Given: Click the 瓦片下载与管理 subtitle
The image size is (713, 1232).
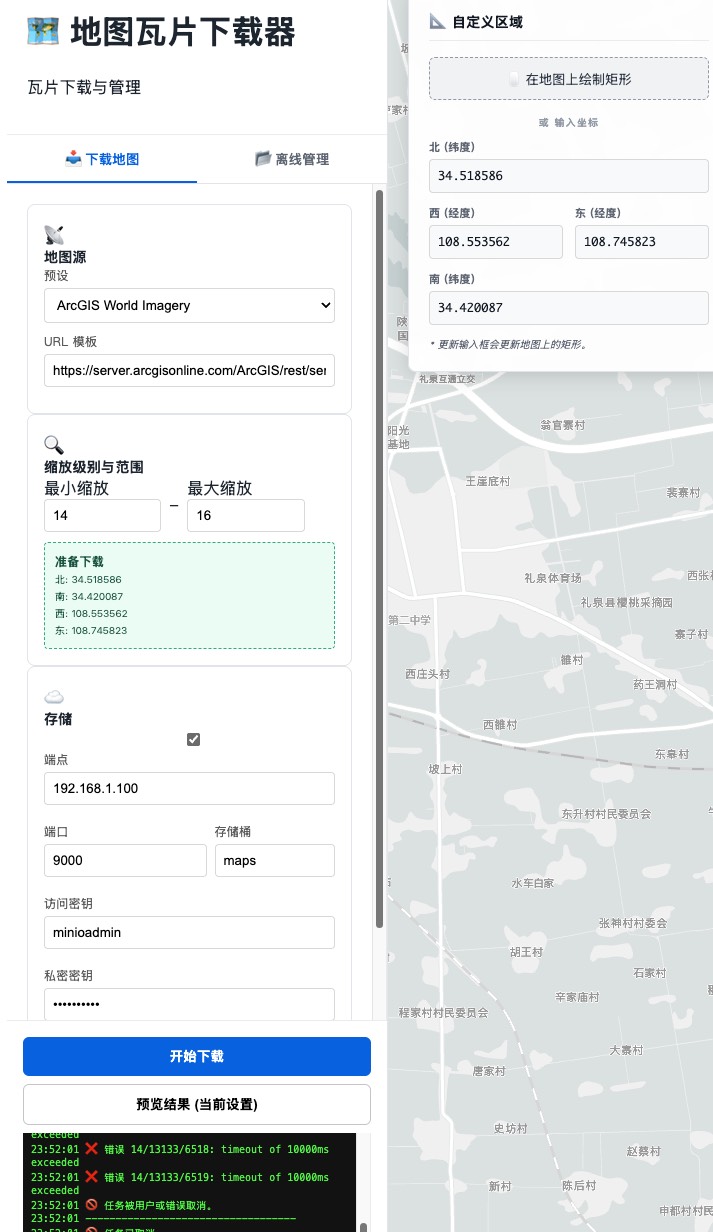Looking at the screenshot, I should tap(84, 87).
